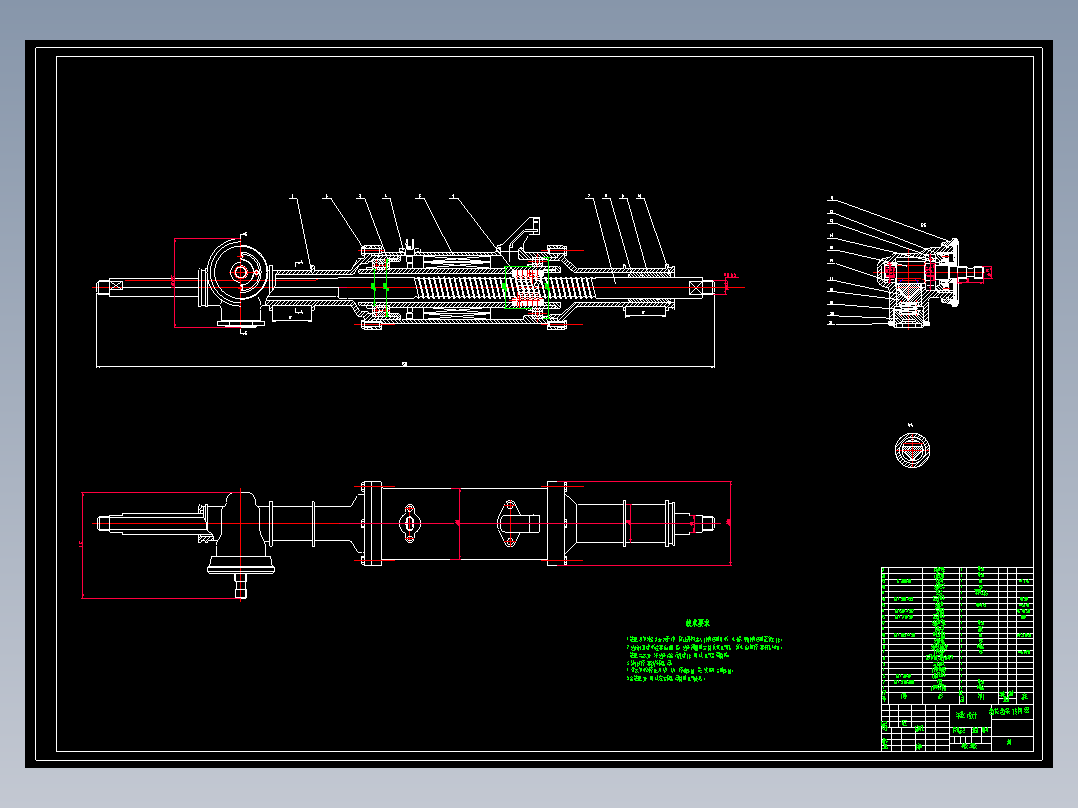1078x808 pixels.
Task: Select the pinion input shaft stub below housing
Action: (241, 586)
